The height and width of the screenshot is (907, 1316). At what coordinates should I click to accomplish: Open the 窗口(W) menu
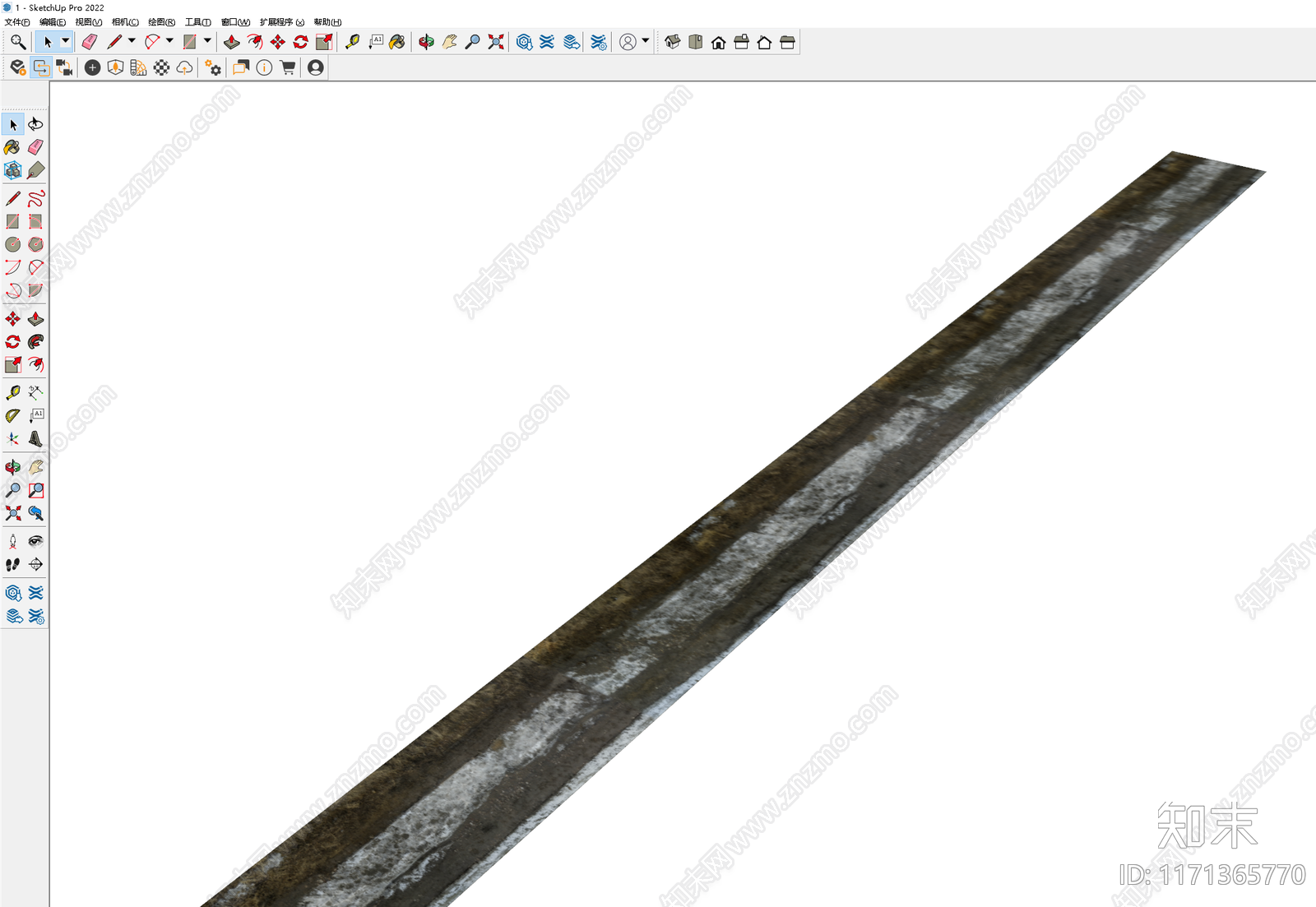[x=235, y=22]
